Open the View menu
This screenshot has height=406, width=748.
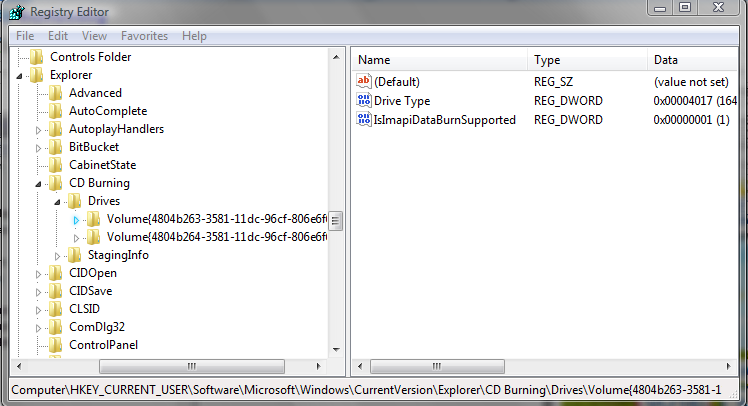point(94,36)
